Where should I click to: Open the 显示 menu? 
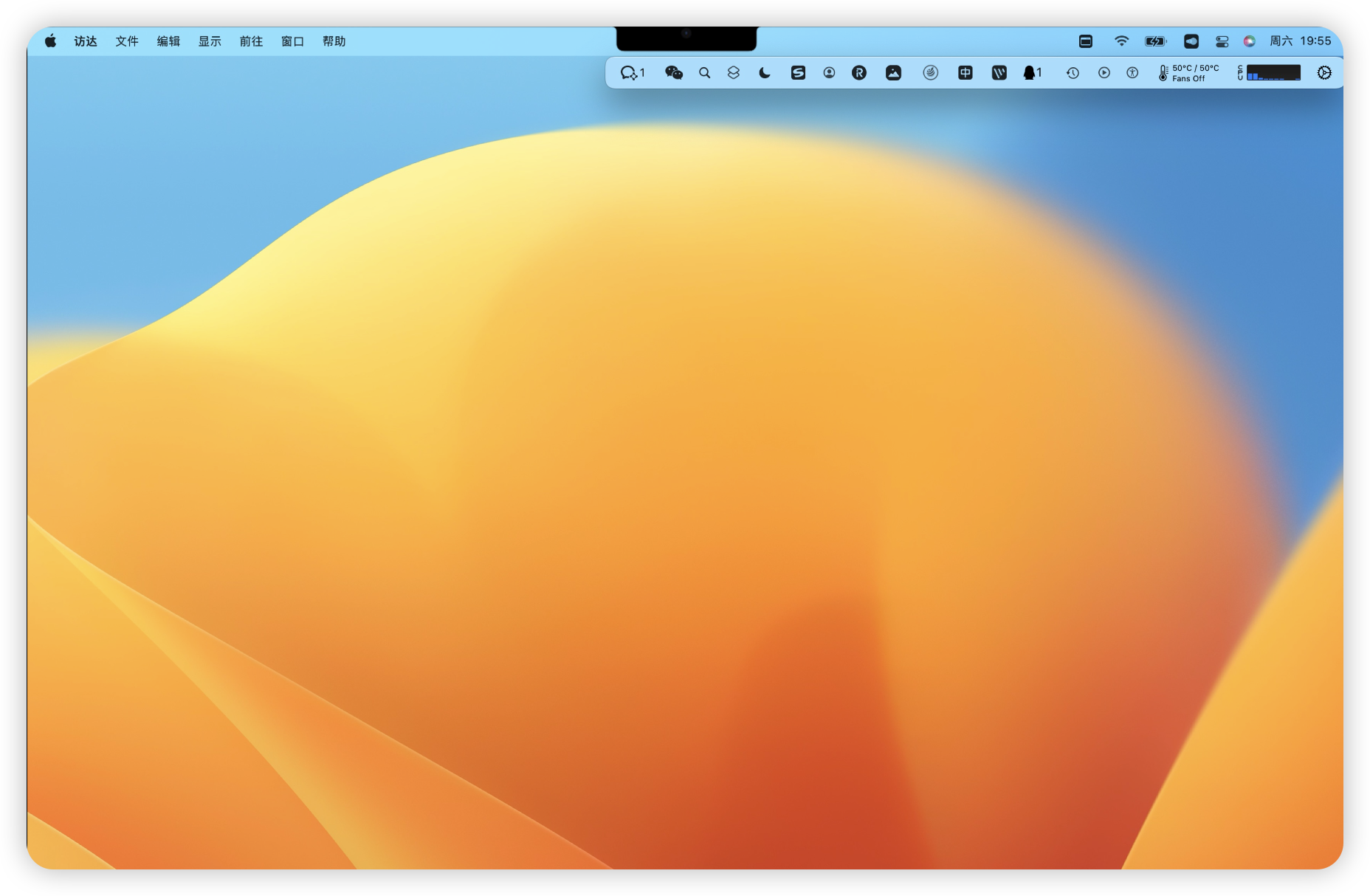click(210, 41)
